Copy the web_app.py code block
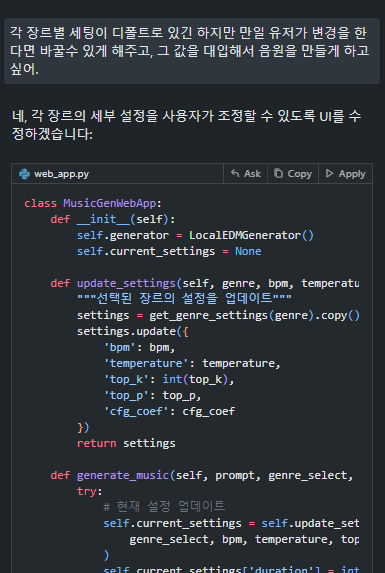Viewport: 385px width, 573px height. pyautogui.click(x=293, y=174)
